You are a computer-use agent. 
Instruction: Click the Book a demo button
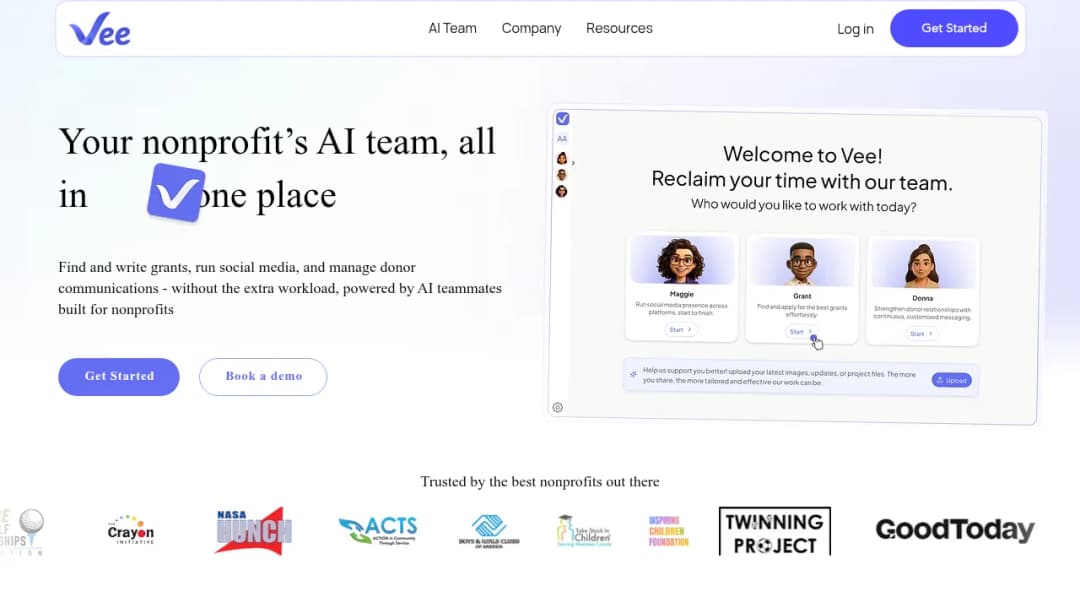click(263, 377)
